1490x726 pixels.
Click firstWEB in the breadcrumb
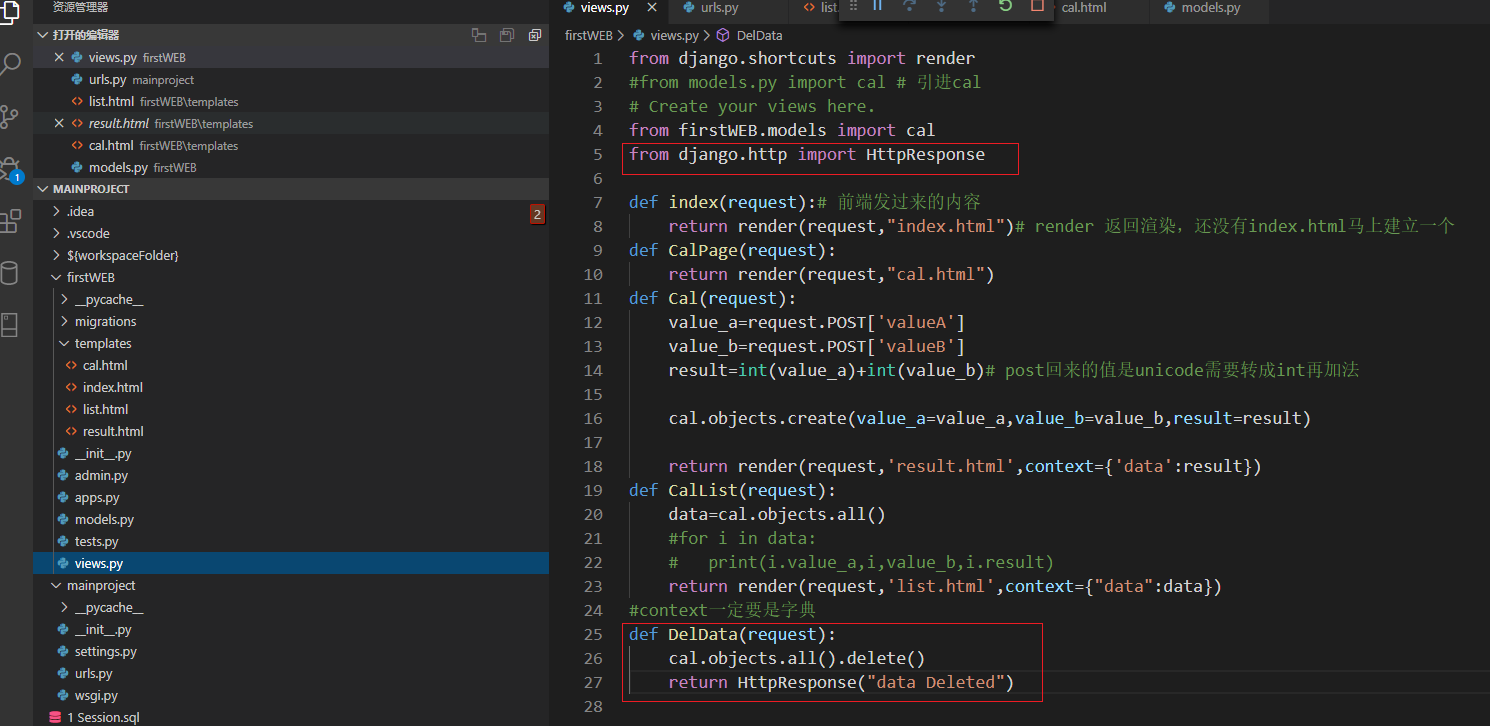[x=588, y=35]
